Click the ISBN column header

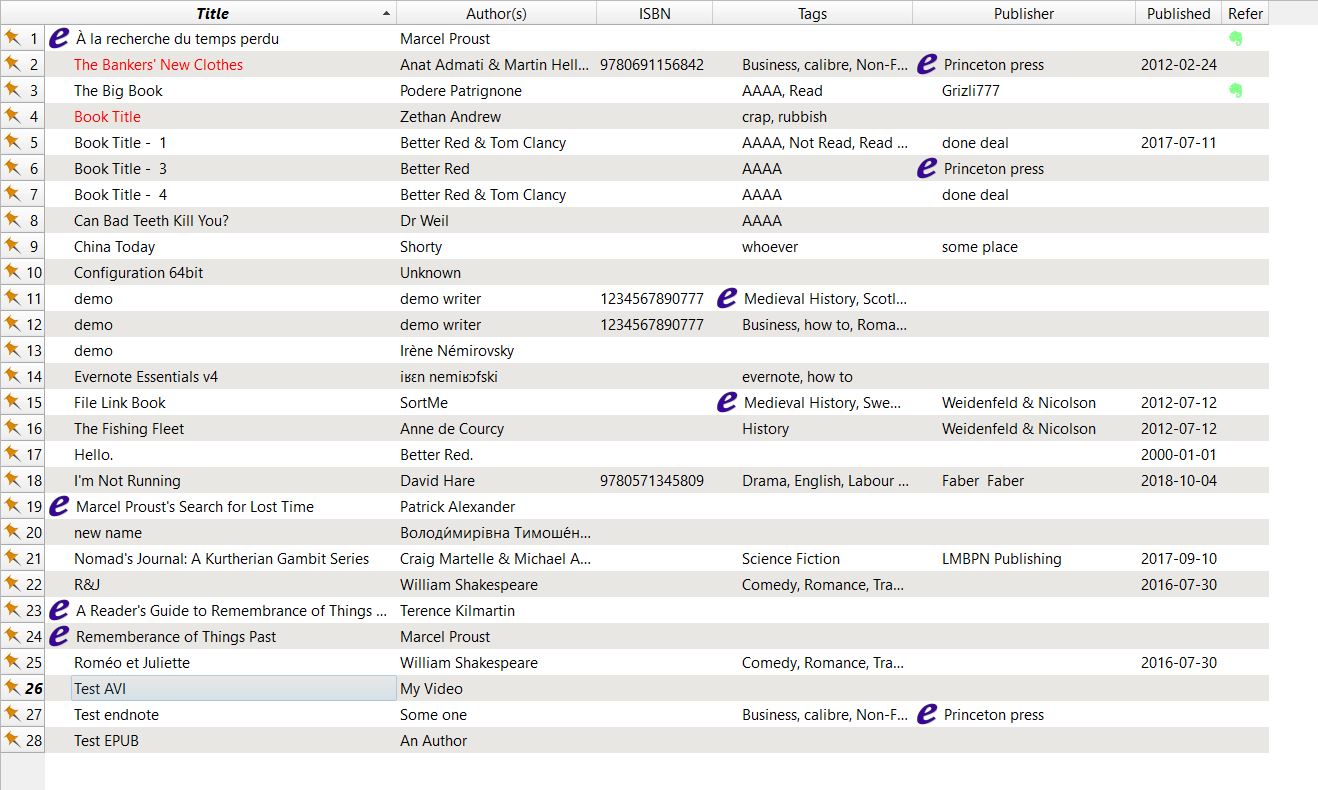(654, 14)
